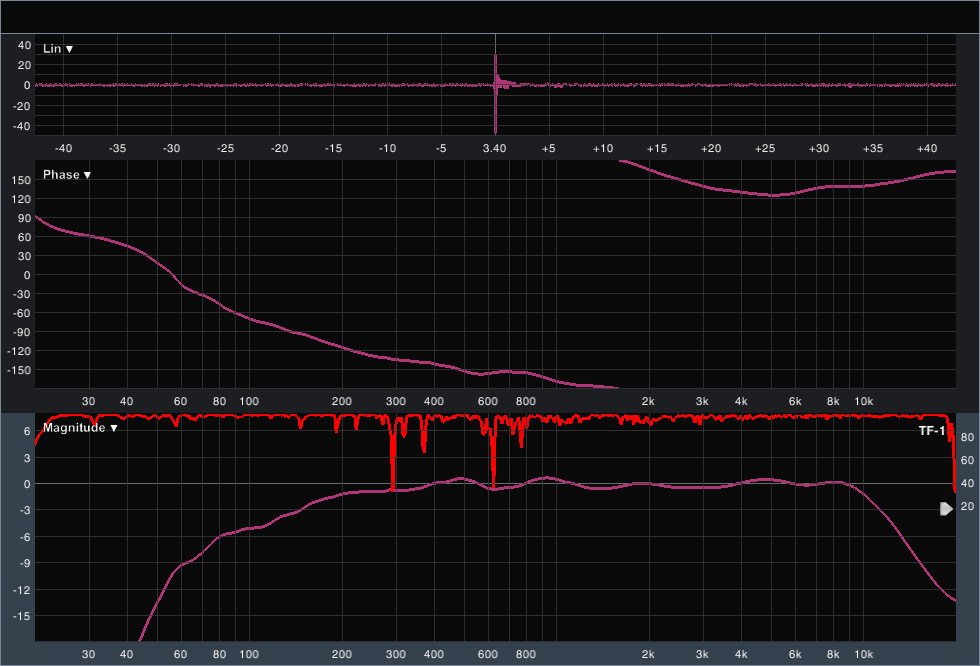The width and height of the screenshot is (980, 666).
Task: Click the 3.40 delay value on time axis
Action: coord(494,149)
